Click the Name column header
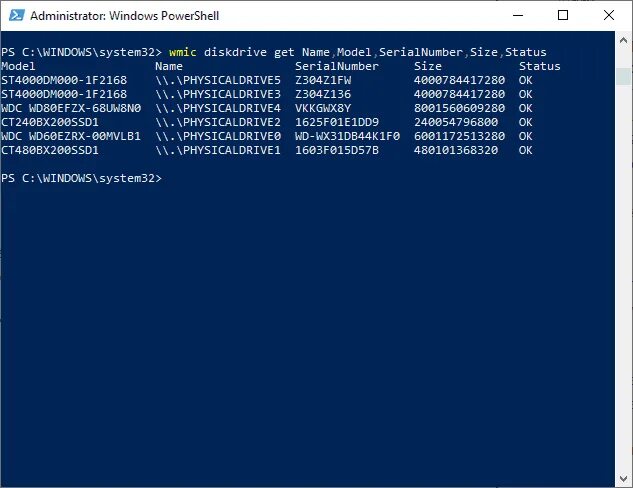The image size is (633, 488). pos(169,66)
